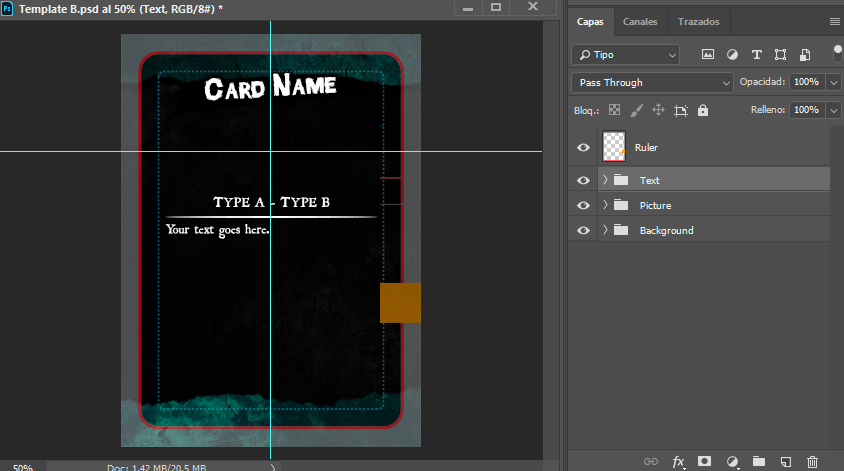844x471 pixels.
Task: Filter layers by smart object icon
Action: (x=805, y=54)
